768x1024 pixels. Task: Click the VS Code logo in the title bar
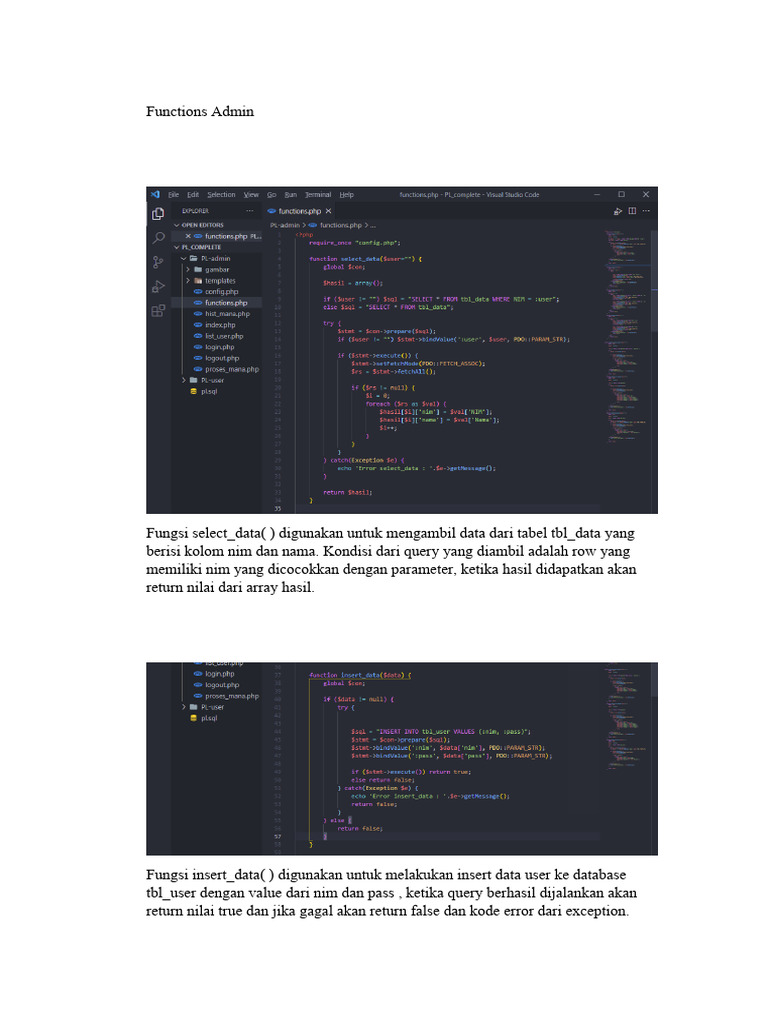(x=155, y=195)
